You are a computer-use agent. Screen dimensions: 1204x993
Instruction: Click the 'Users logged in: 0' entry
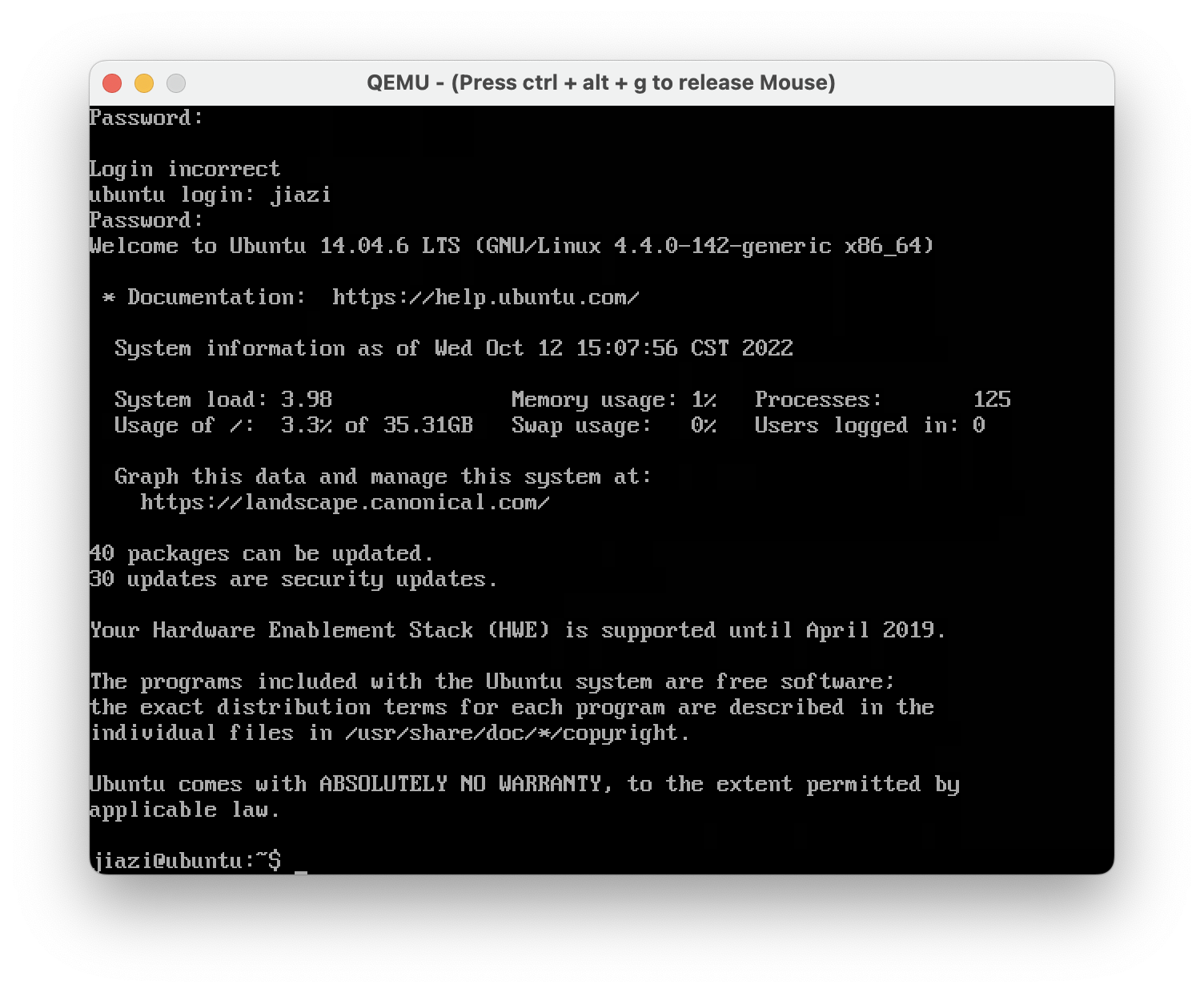[x=870, y=425]
